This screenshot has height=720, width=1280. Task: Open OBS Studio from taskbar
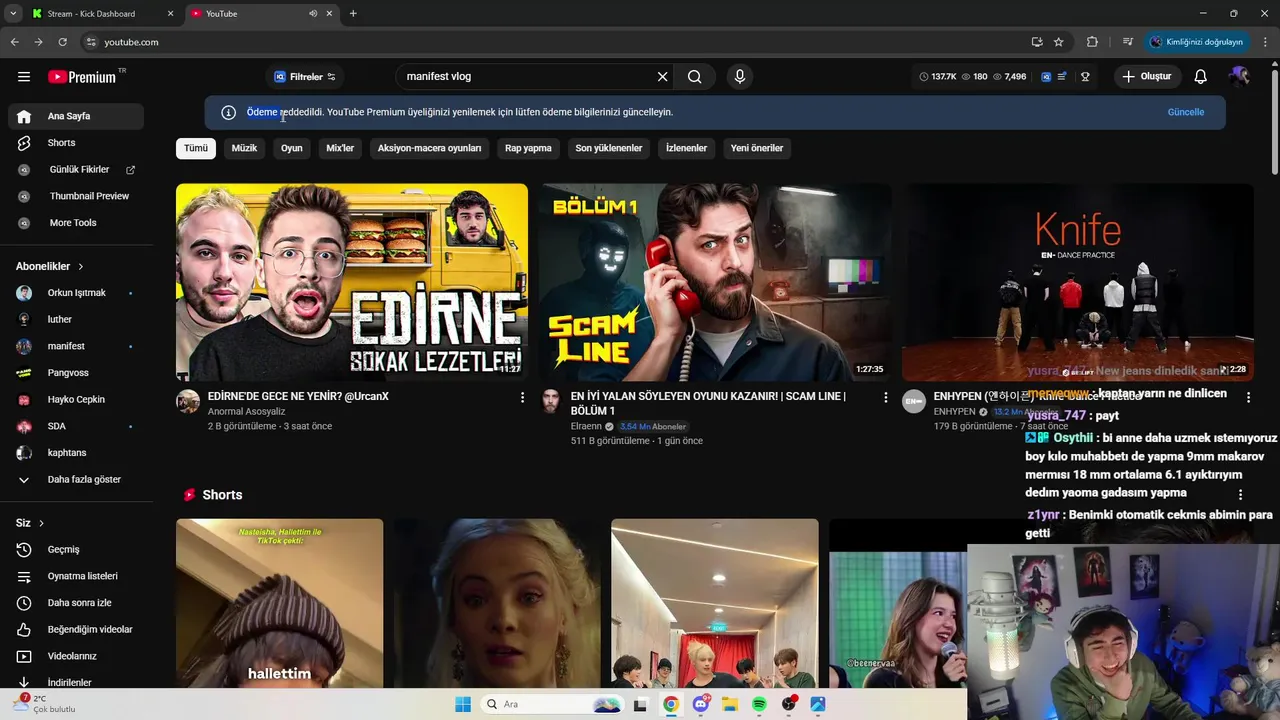[x=789, y=704]
